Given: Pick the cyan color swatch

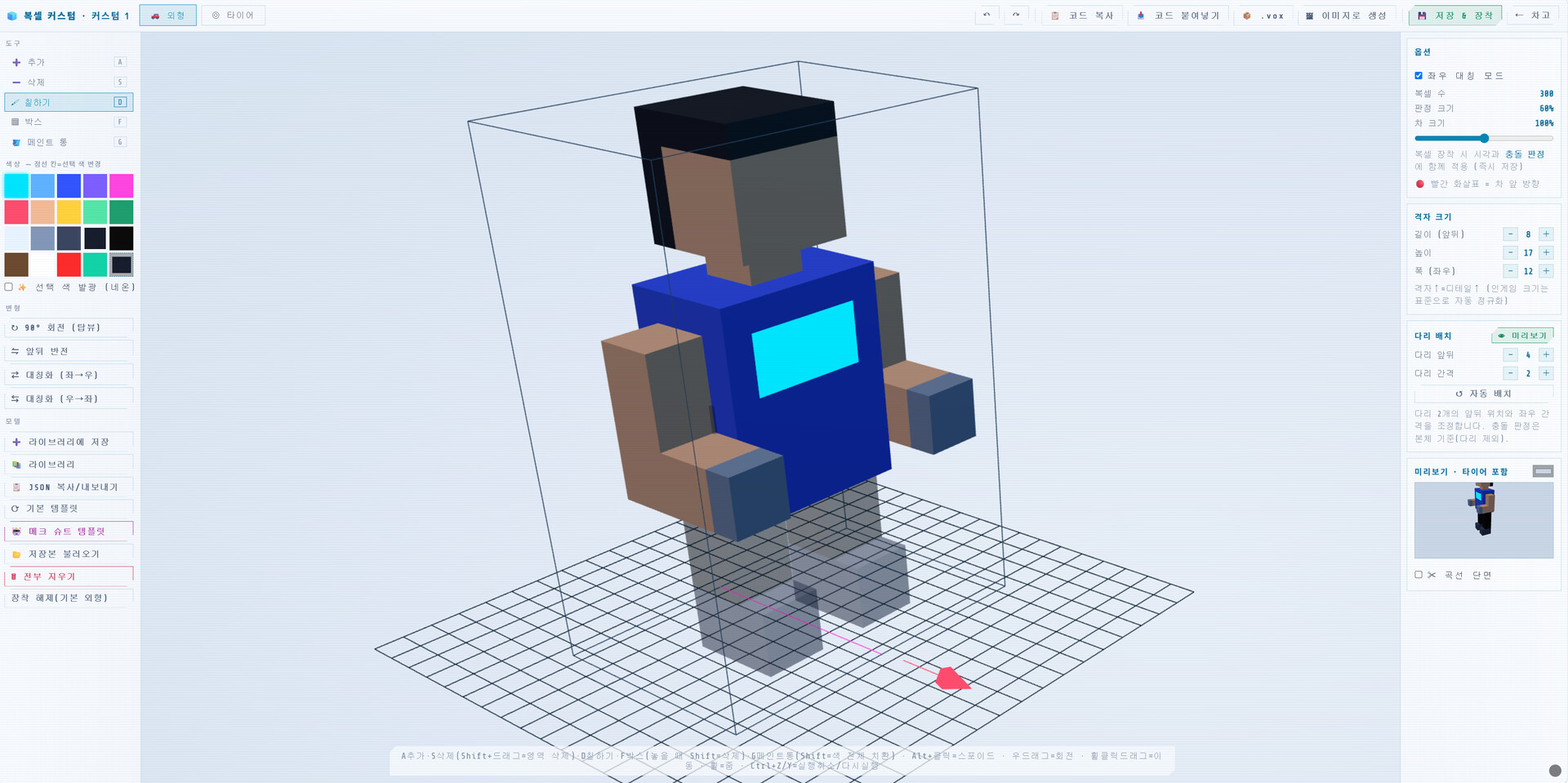Looking at the screenshot, I should [x=16, y=186].
